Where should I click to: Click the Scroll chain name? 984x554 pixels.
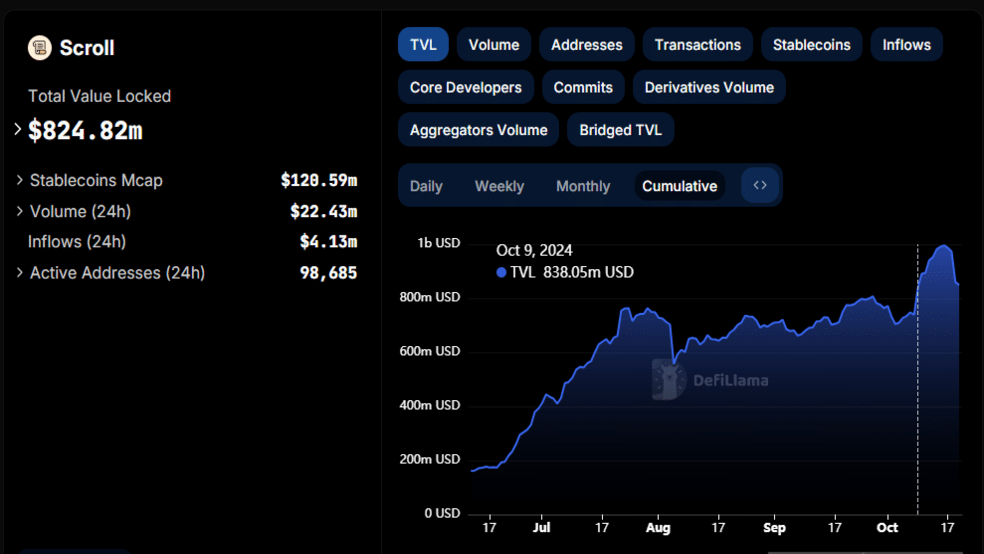(87, 48)
